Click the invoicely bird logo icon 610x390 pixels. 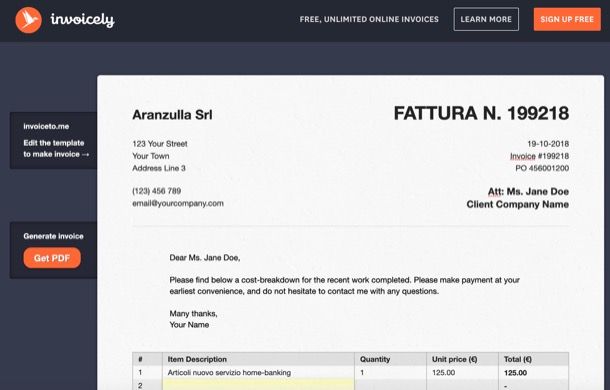(28, 20)
